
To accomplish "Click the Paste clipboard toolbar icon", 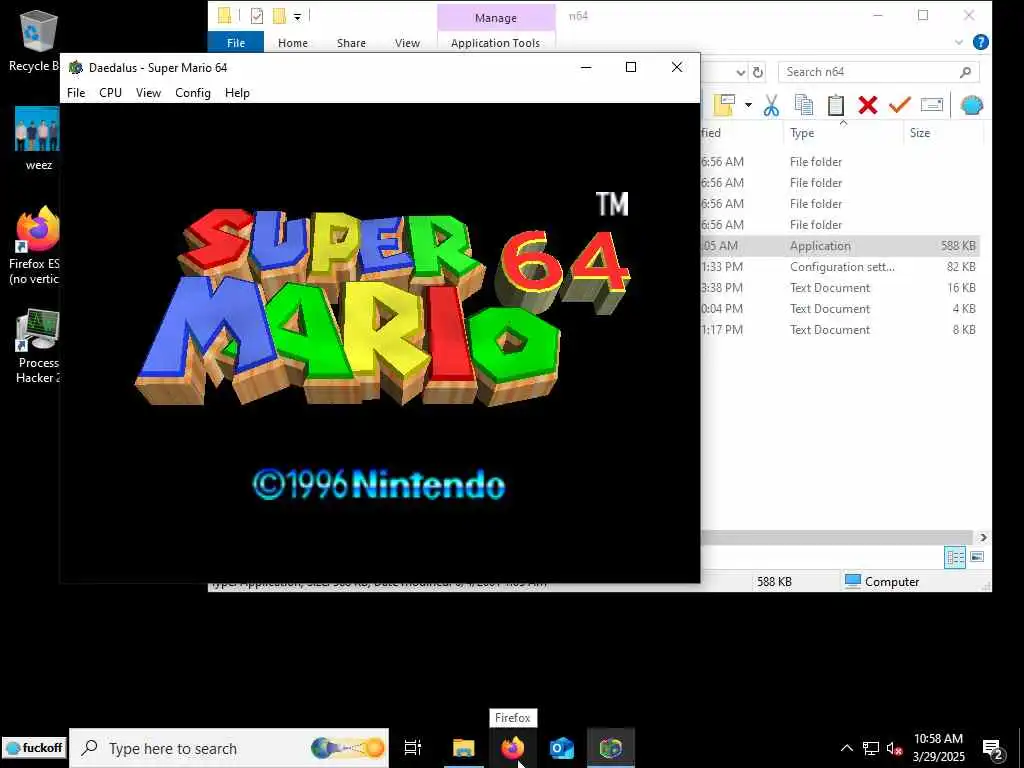I will click(836, 104).
